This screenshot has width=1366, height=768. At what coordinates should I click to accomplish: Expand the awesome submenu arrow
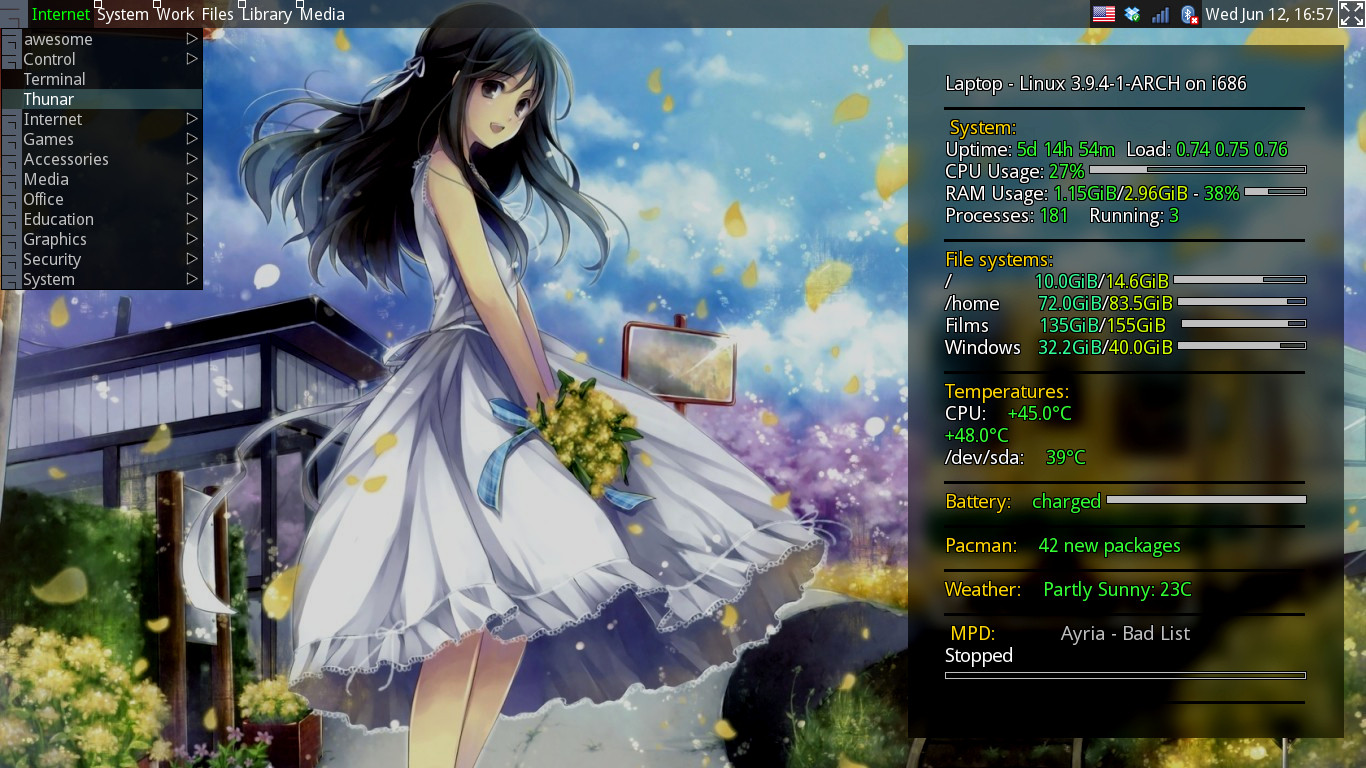[x=192, y=39]
